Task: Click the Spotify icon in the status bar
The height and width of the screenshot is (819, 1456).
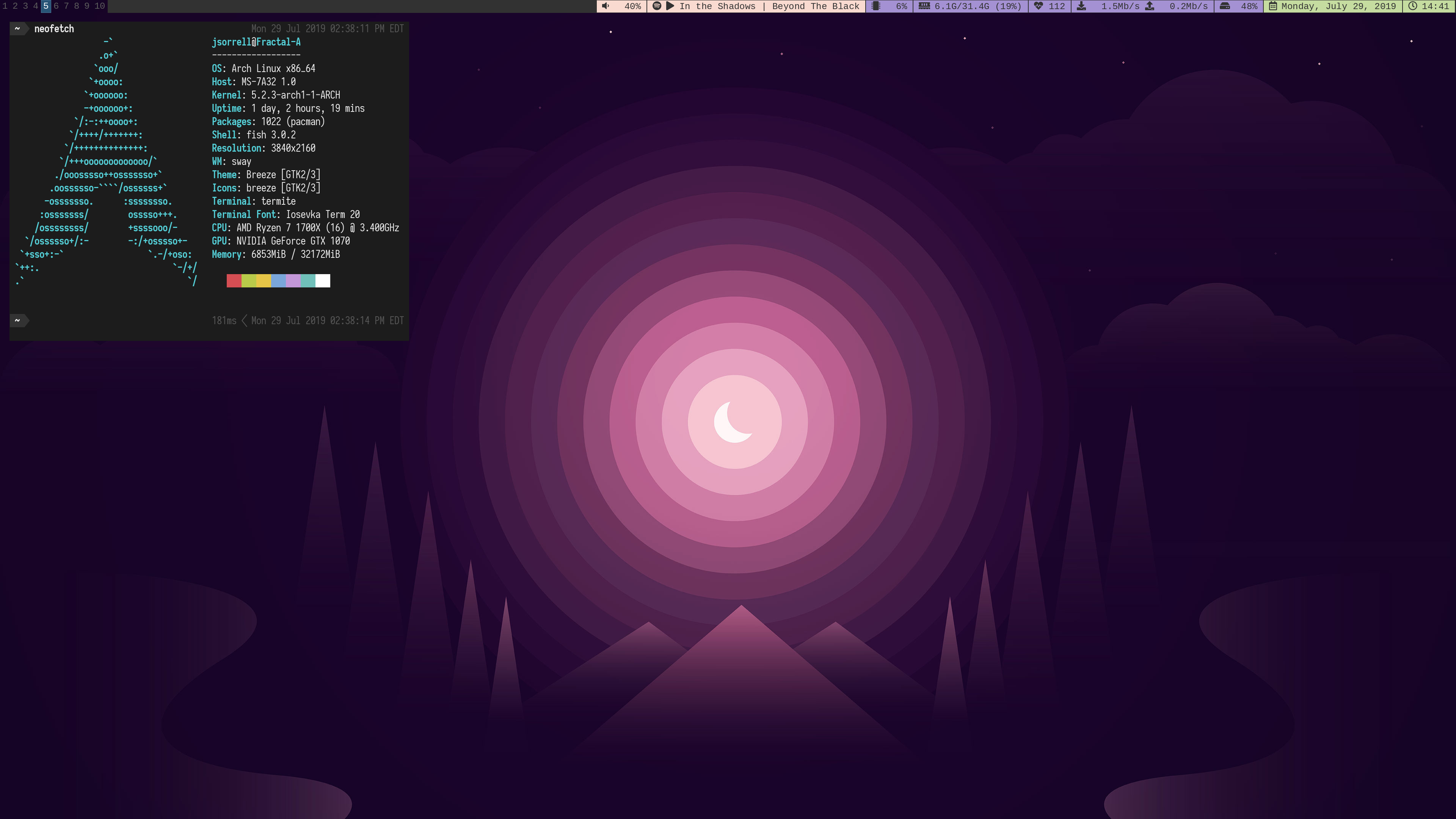Action: click(657, 6)
